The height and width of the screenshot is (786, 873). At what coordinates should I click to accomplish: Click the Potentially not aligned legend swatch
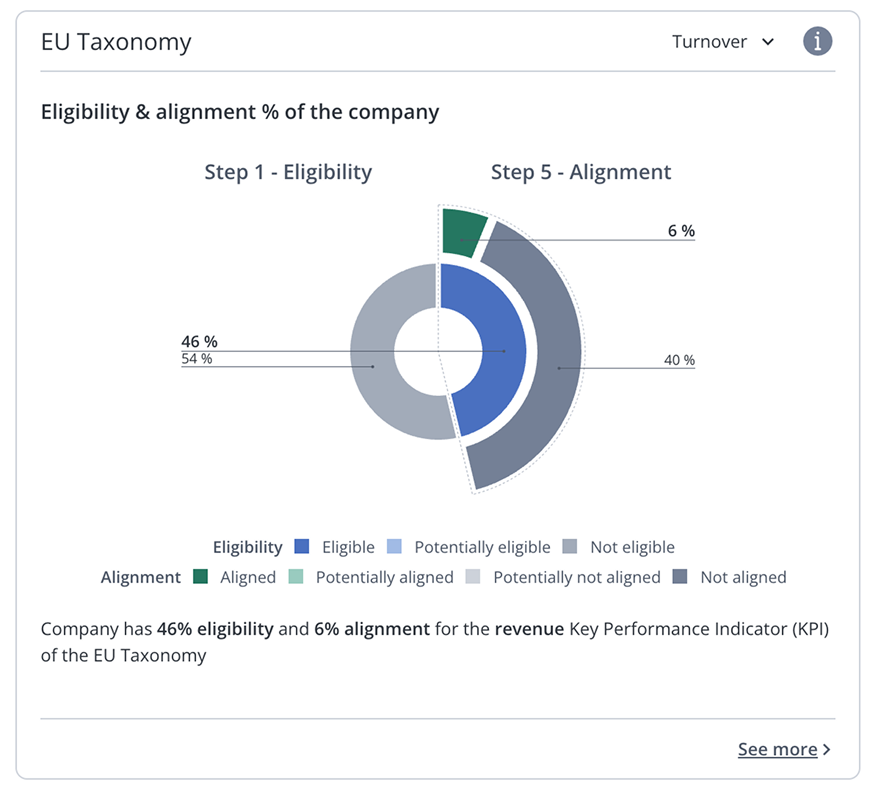tap(473, 577)
